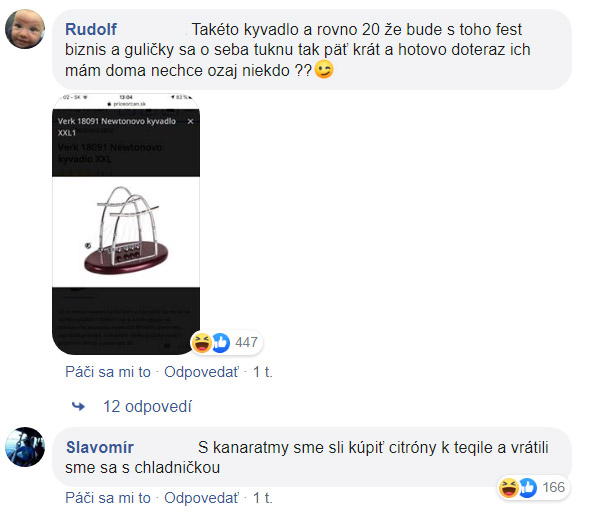Open the 447 reactions count
The width and height of the screenshot is (597, 519).
pos(246,342)
